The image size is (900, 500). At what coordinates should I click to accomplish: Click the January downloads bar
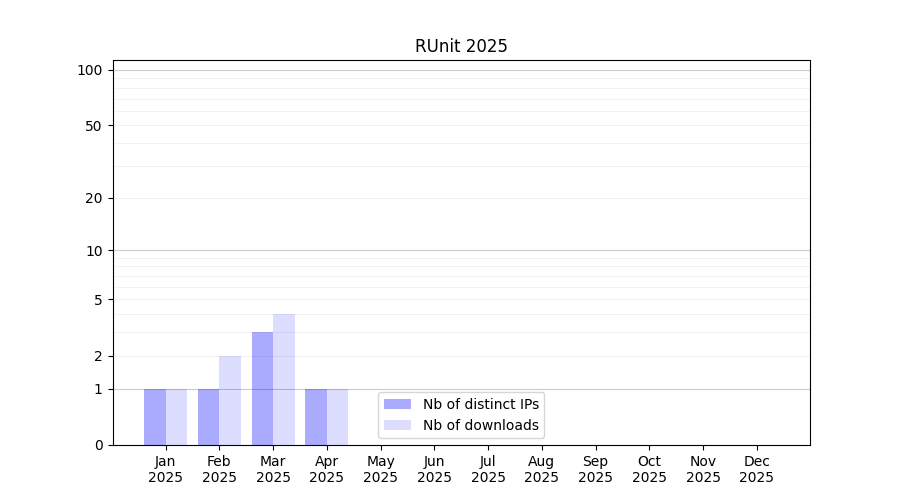(176, 417)
